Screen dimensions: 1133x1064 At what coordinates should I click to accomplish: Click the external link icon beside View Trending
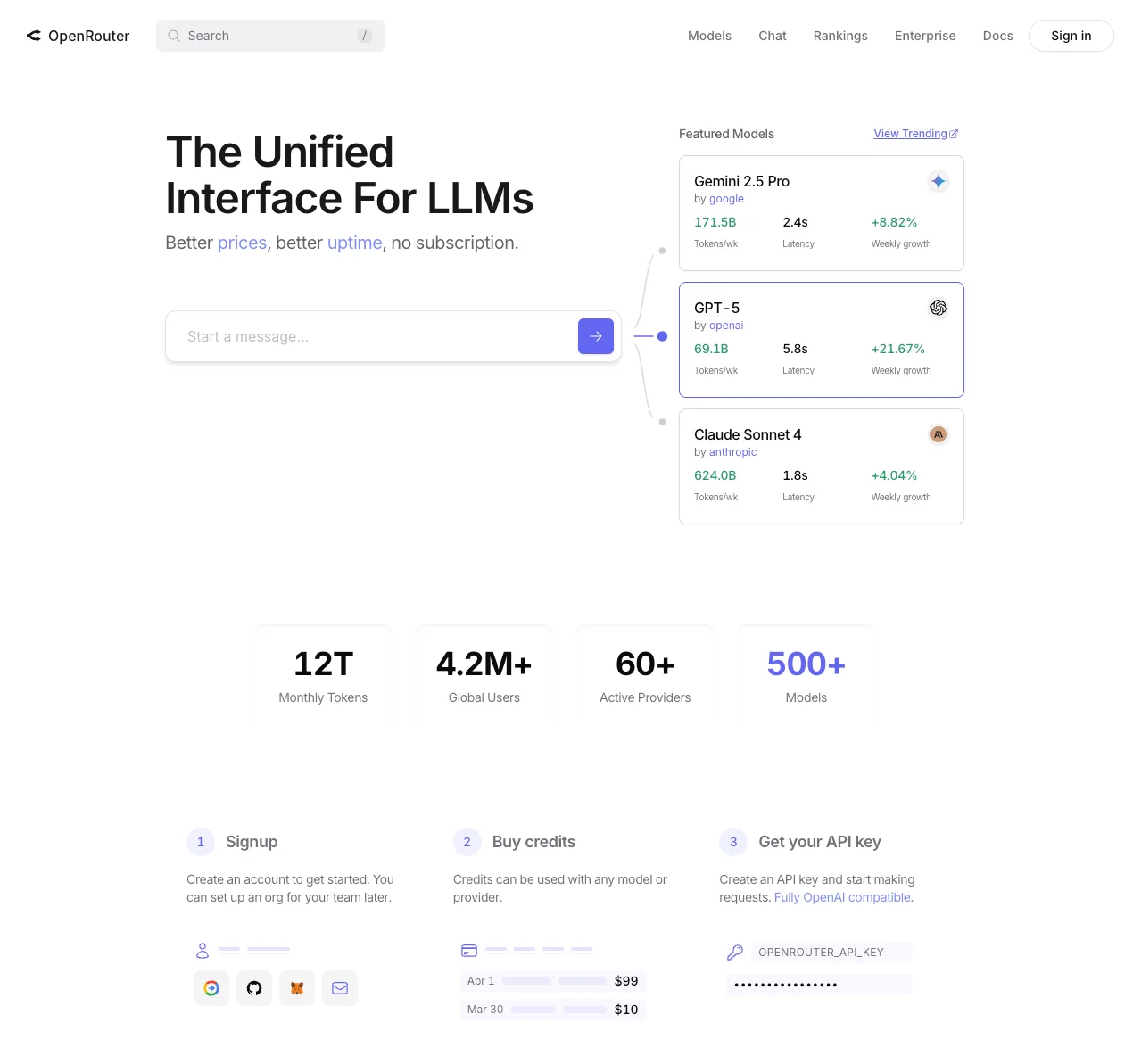click(x=954, y=134)
